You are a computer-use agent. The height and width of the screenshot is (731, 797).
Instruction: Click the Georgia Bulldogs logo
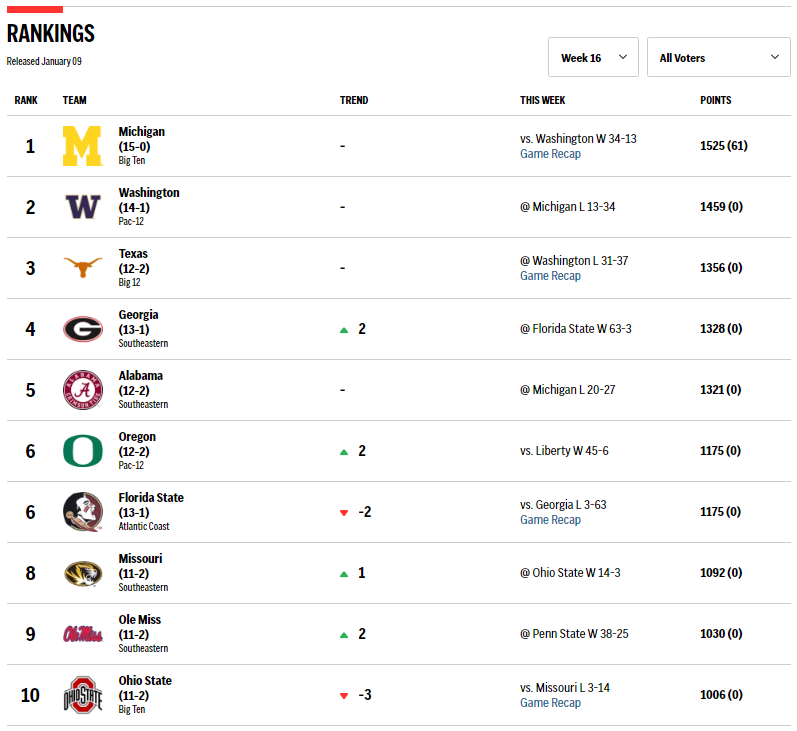[83, 329]
